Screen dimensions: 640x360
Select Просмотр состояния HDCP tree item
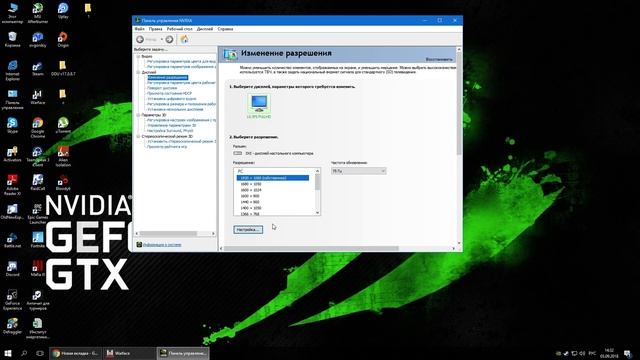click(x=169, y=93)
